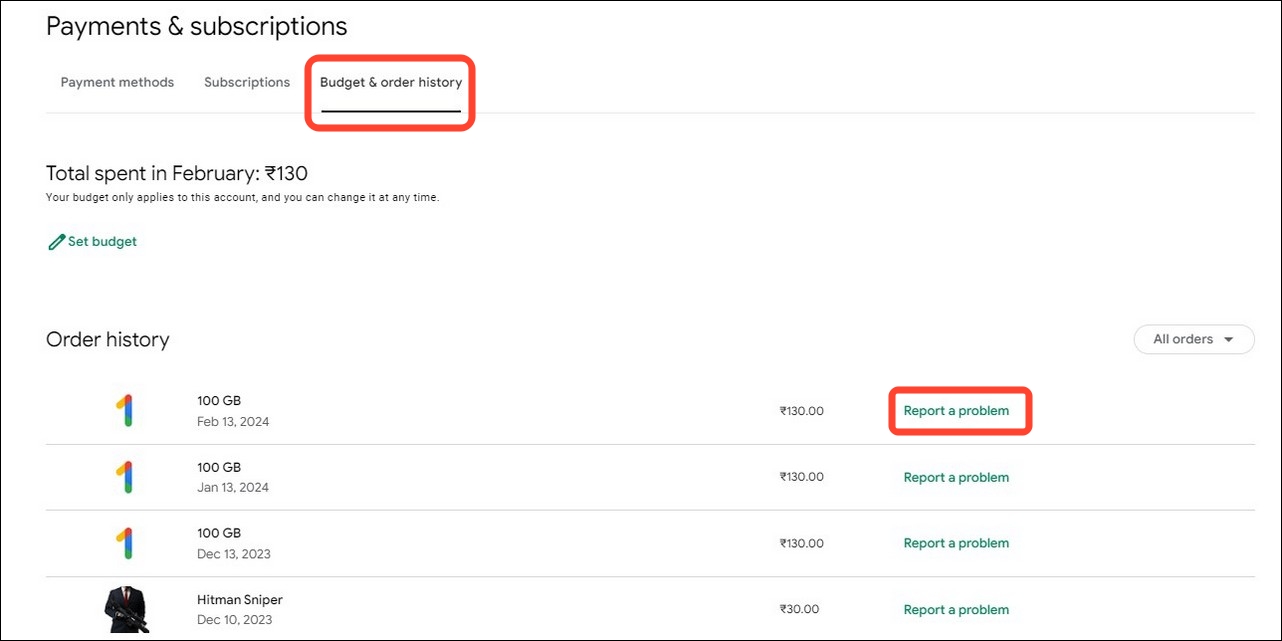This screenshot has width=1282, height=641.
Task: Report a problem for the Hitman Sniper purchase
Action: 956,608
